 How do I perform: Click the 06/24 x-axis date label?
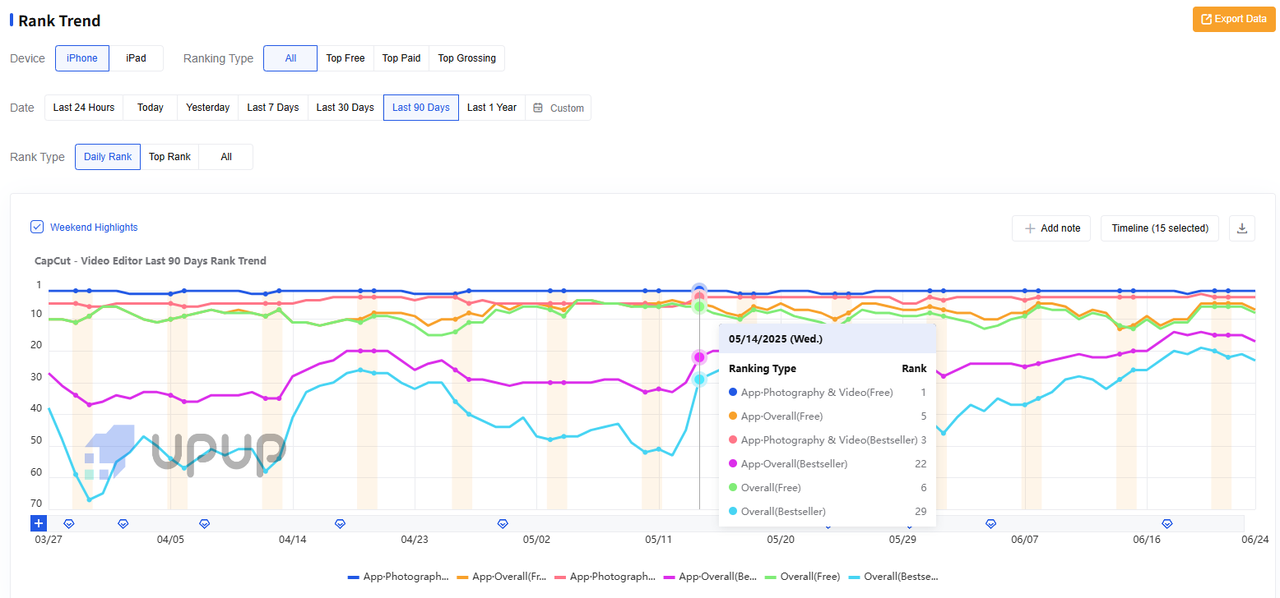tap(1255, 539)
